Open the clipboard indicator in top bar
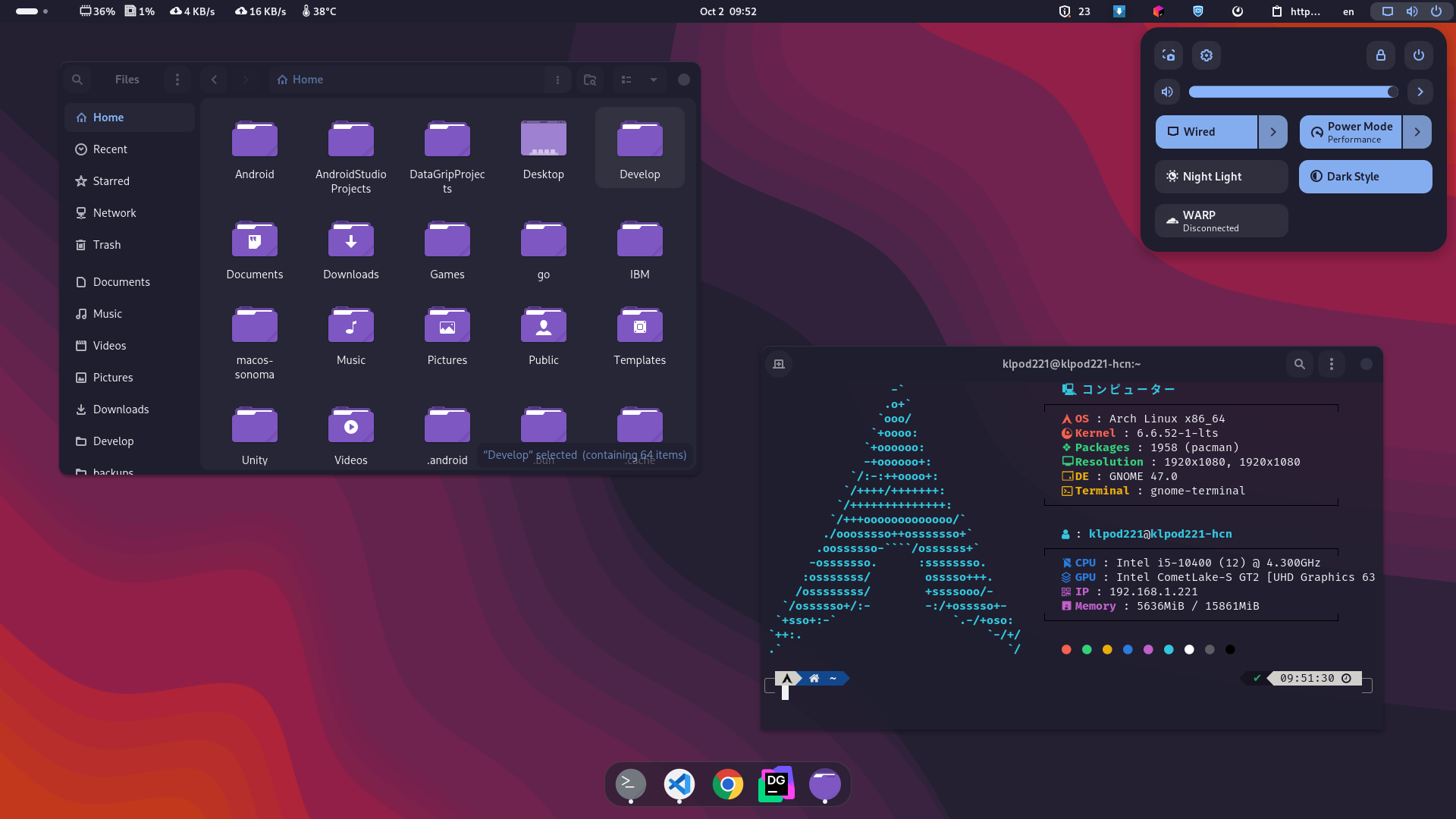 tap(1296, 11)
